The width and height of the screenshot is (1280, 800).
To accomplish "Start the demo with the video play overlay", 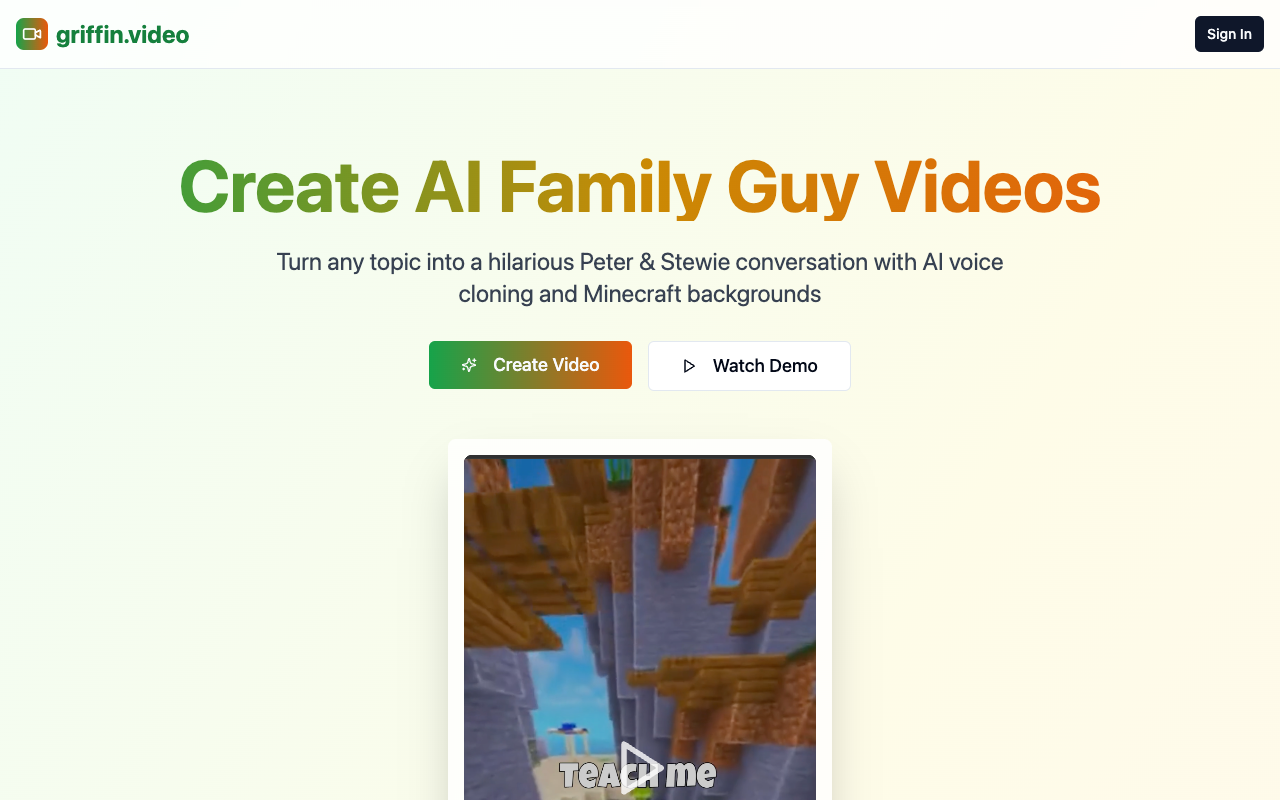I will pos(640,768).
